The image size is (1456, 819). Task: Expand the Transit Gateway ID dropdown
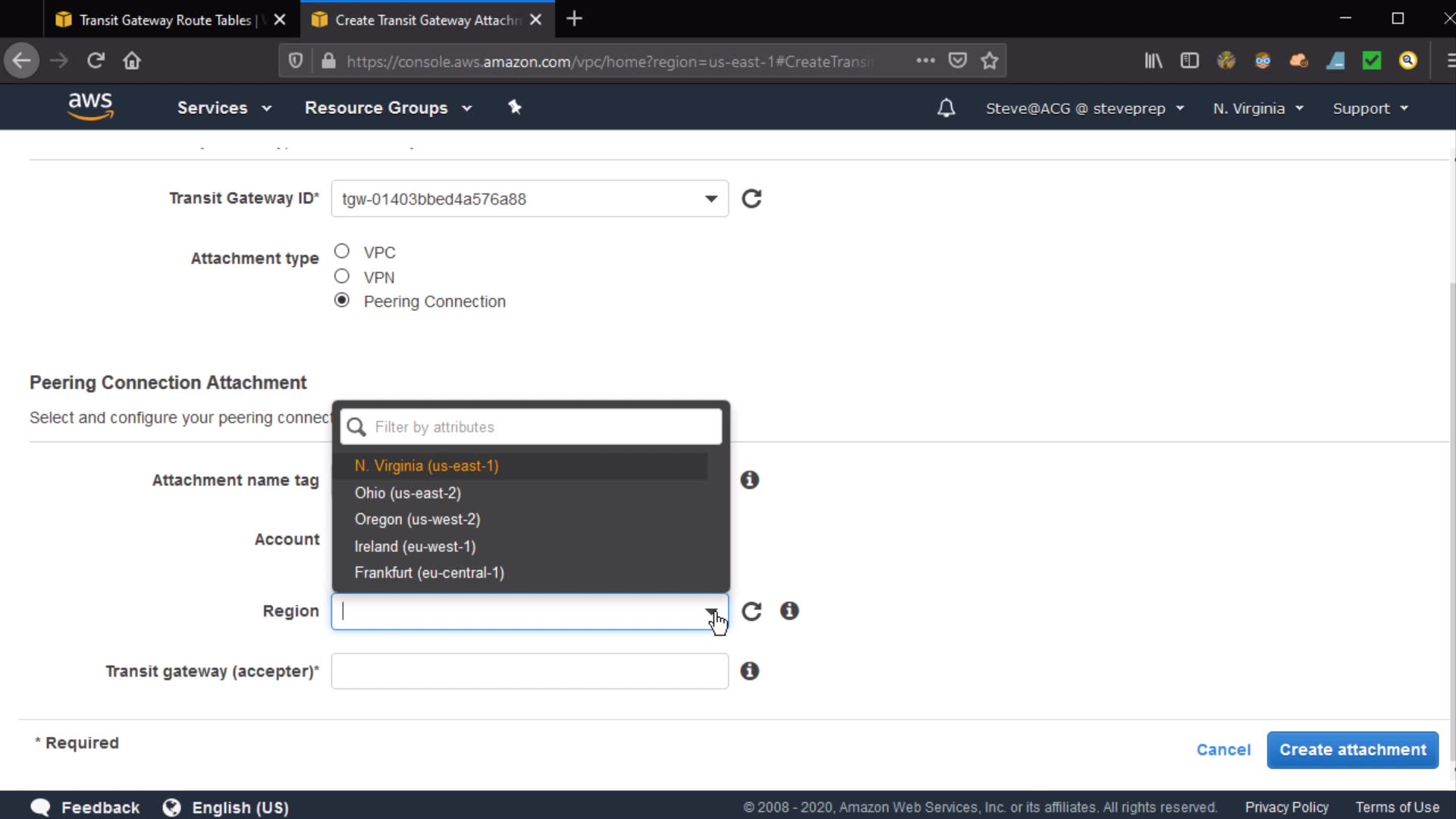[711, 199]
